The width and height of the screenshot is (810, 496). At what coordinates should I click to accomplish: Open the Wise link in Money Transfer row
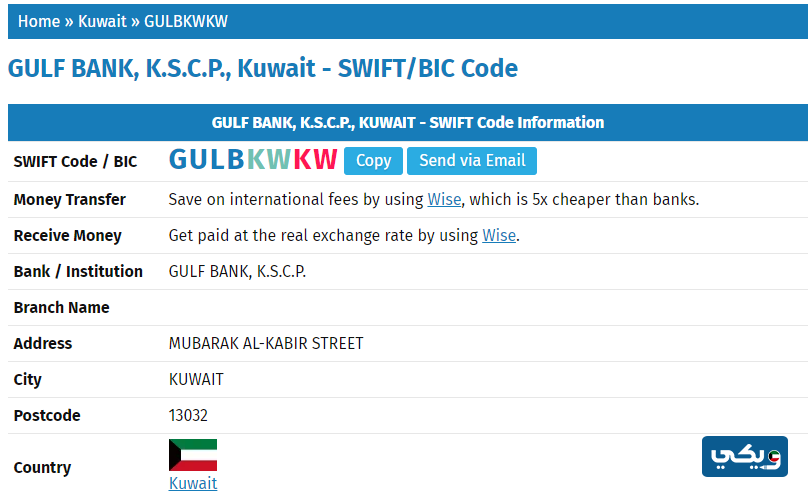point(444,199)
